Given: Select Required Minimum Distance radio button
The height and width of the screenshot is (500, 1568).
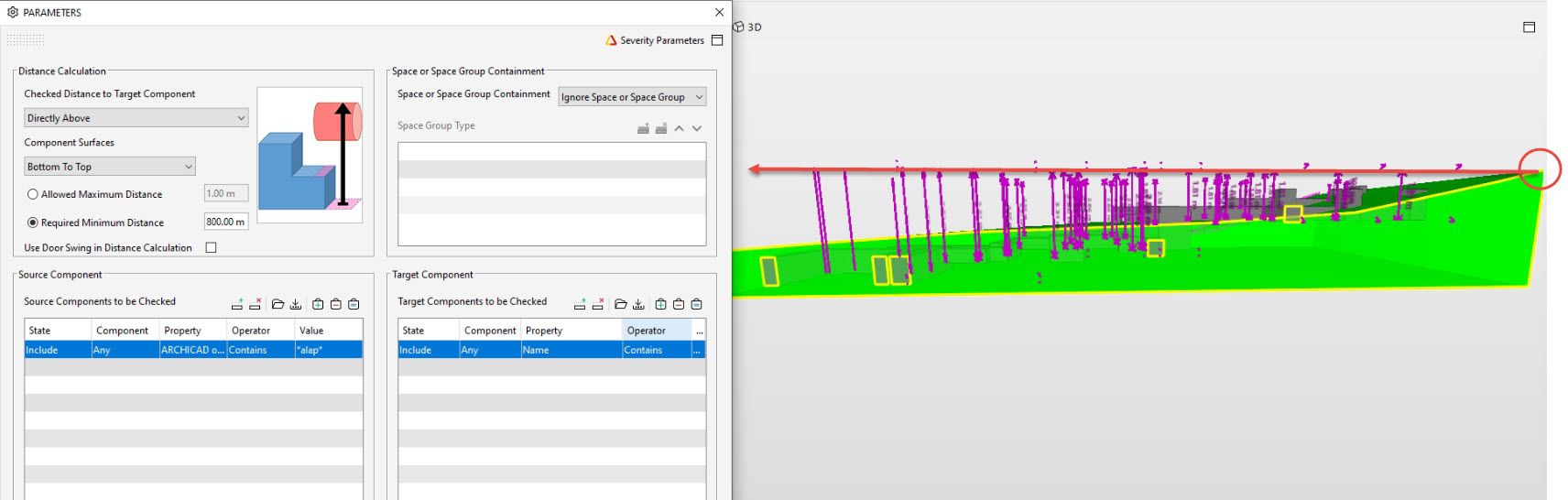Looking at the screenshot, I should tap(33, 223).
